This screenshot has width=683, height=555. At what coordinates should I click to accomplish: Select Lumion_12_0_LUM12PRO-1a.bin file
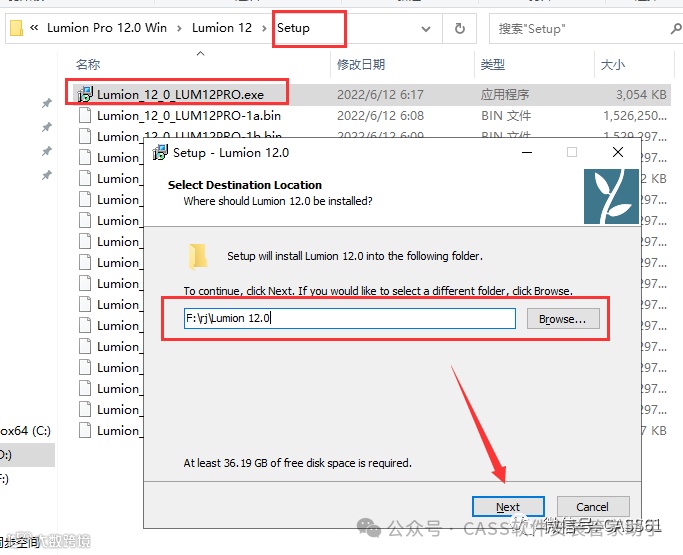click(x=189, y=116)
